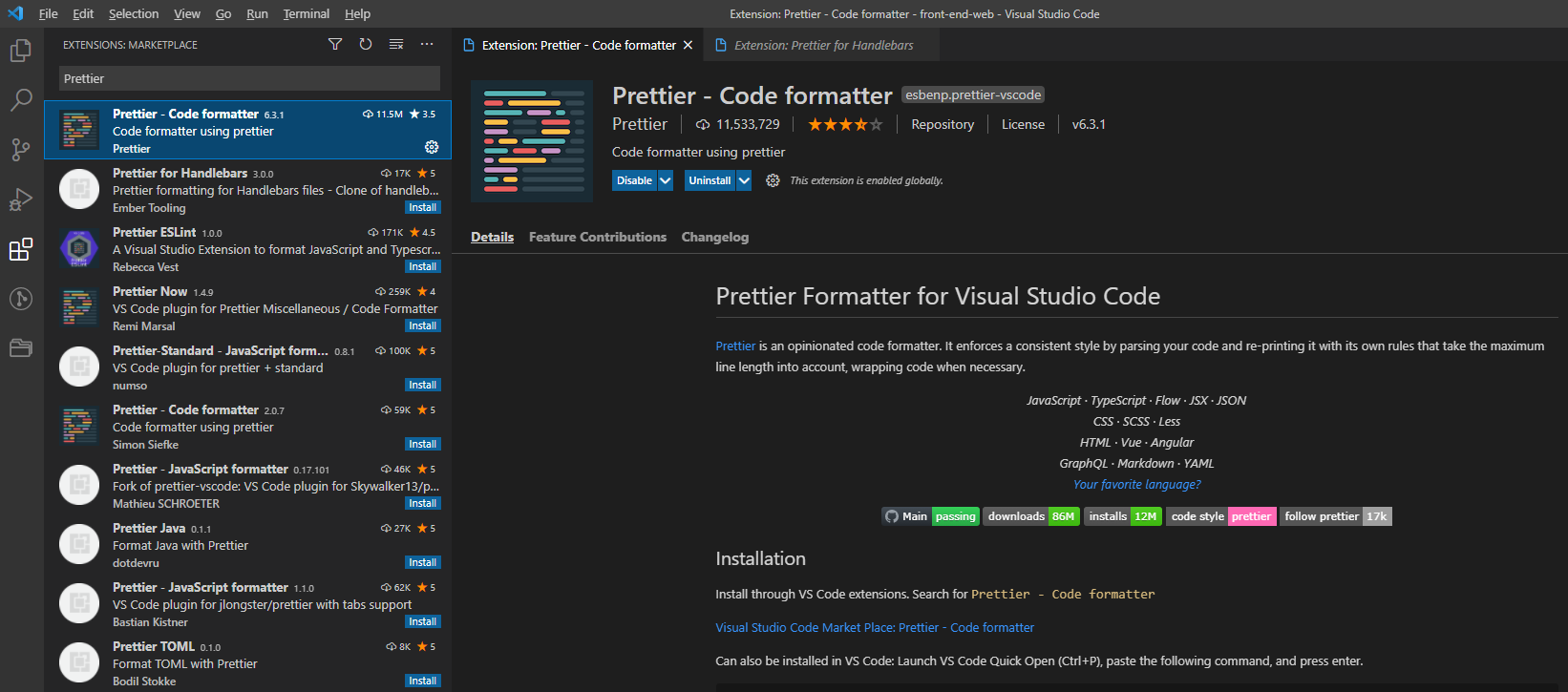Install Mathieu SCHROETER's Prettier formatter
Screen dimensions: 1568x692
click(422, 503)
